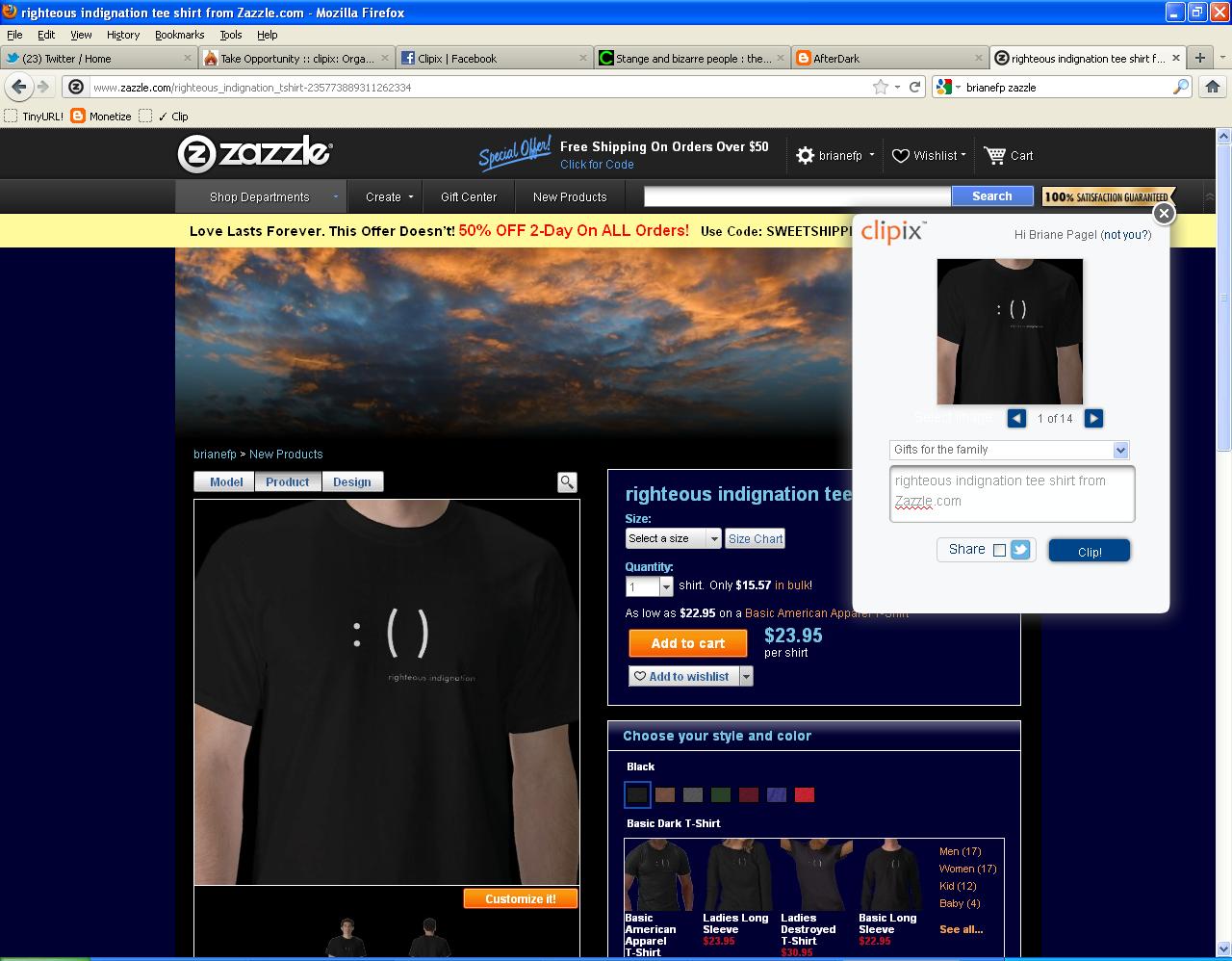Open the Gift Center page
This screenshot has width=1232, height=961.
click(469, 196)
